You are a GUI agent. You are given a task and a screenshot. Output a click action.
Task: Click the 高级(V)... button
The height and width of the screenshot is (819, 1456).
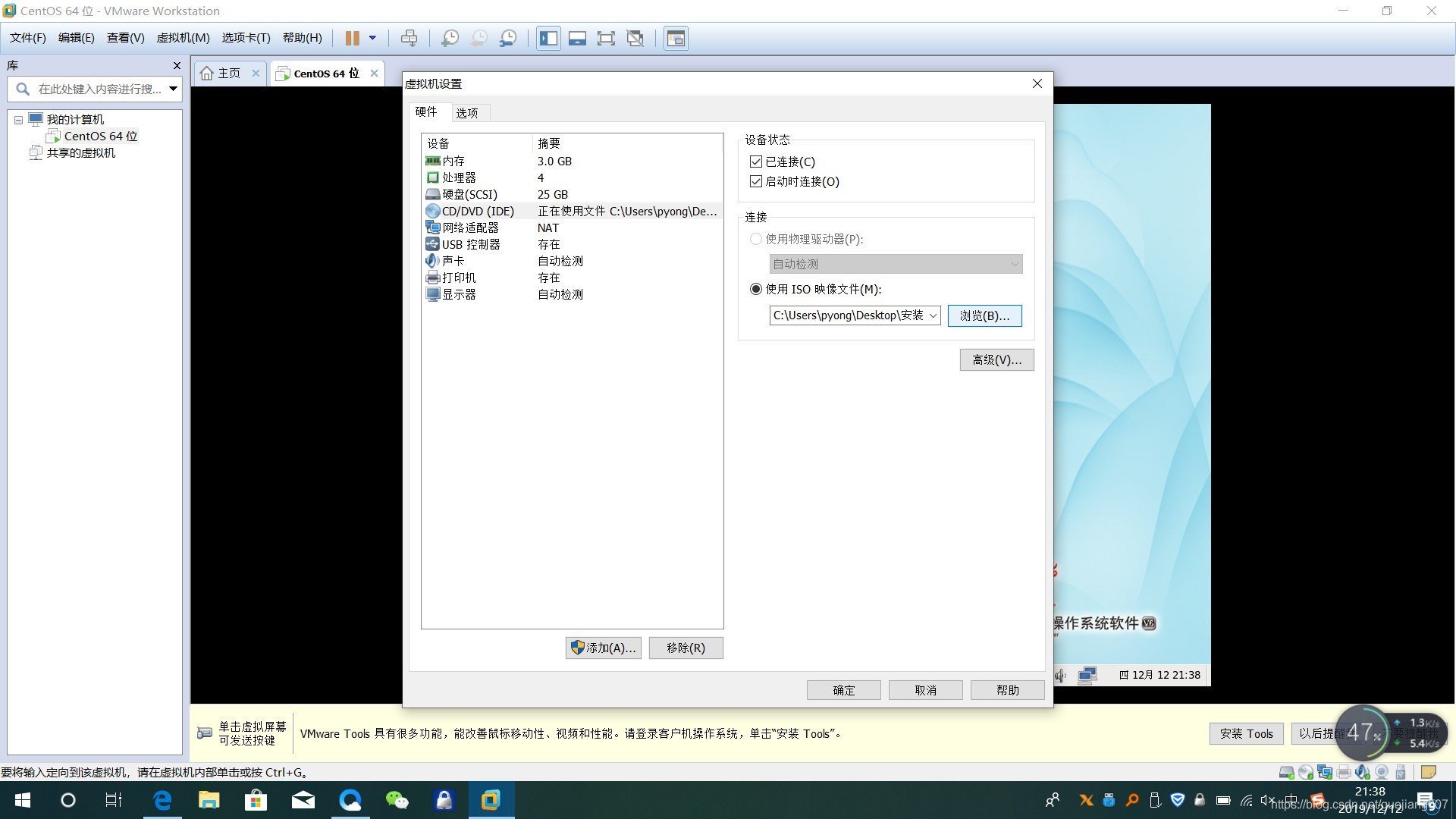pyautogui.click(x=996, y=359)
